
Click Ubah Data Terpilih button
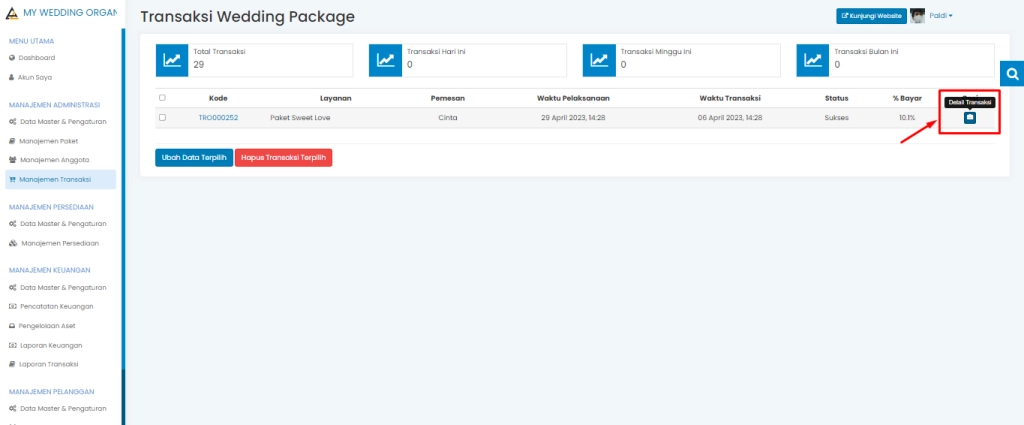(194, 158)
